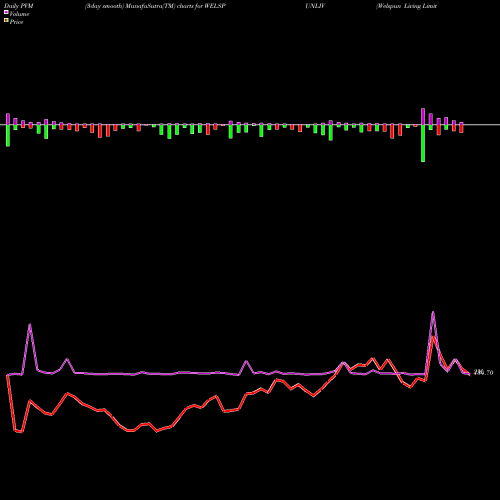The width and height of the screenshot is (500, 500).
Task: Click the green-red Price legend swatch
Action: [6, 21]
